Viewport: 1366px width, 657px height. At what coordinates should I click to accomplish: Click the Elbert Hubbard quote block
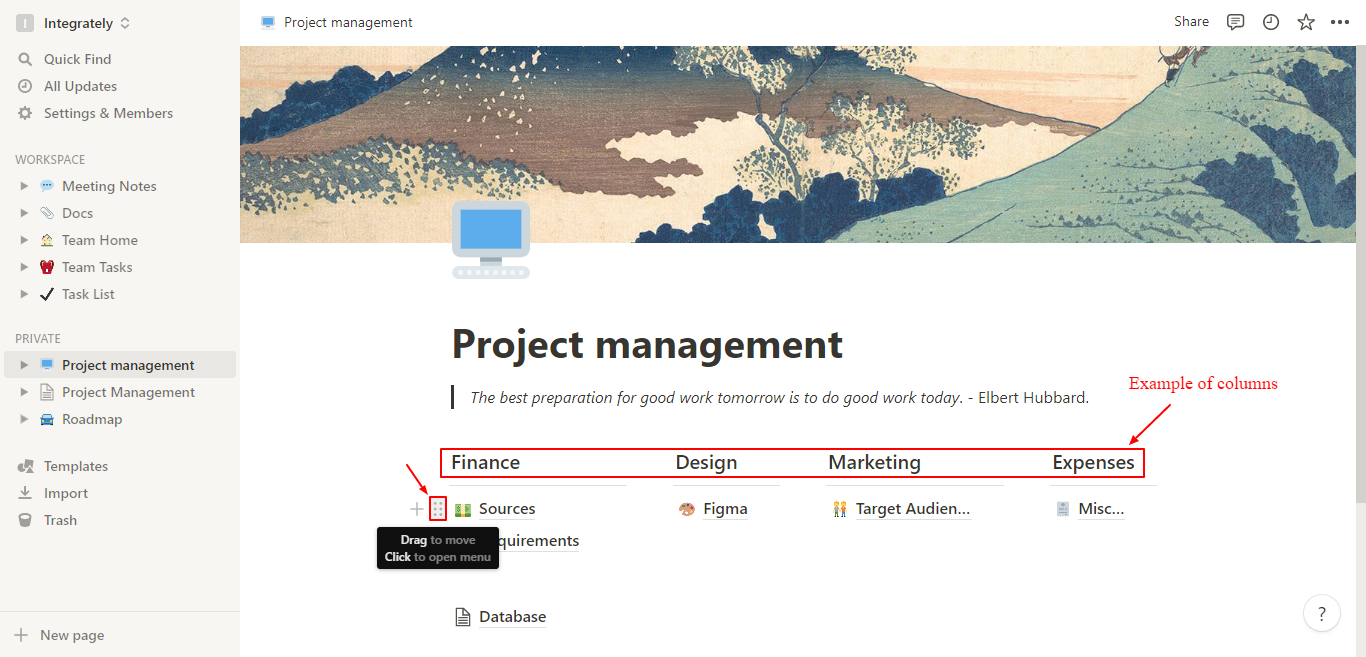[779, 397]
